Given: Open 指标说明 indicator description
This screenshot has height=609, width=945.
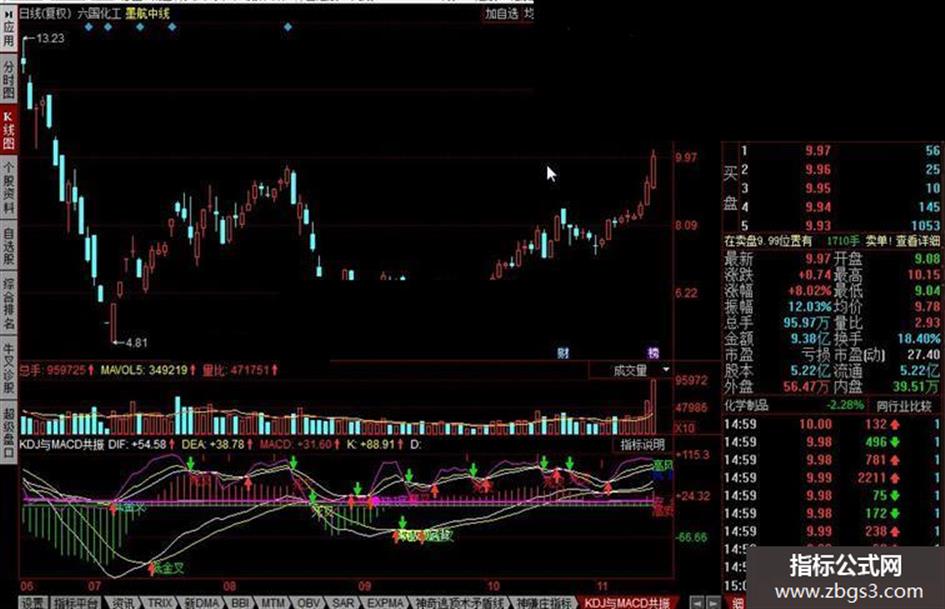Looking at the screenshot, I should [x=642, y=445].
